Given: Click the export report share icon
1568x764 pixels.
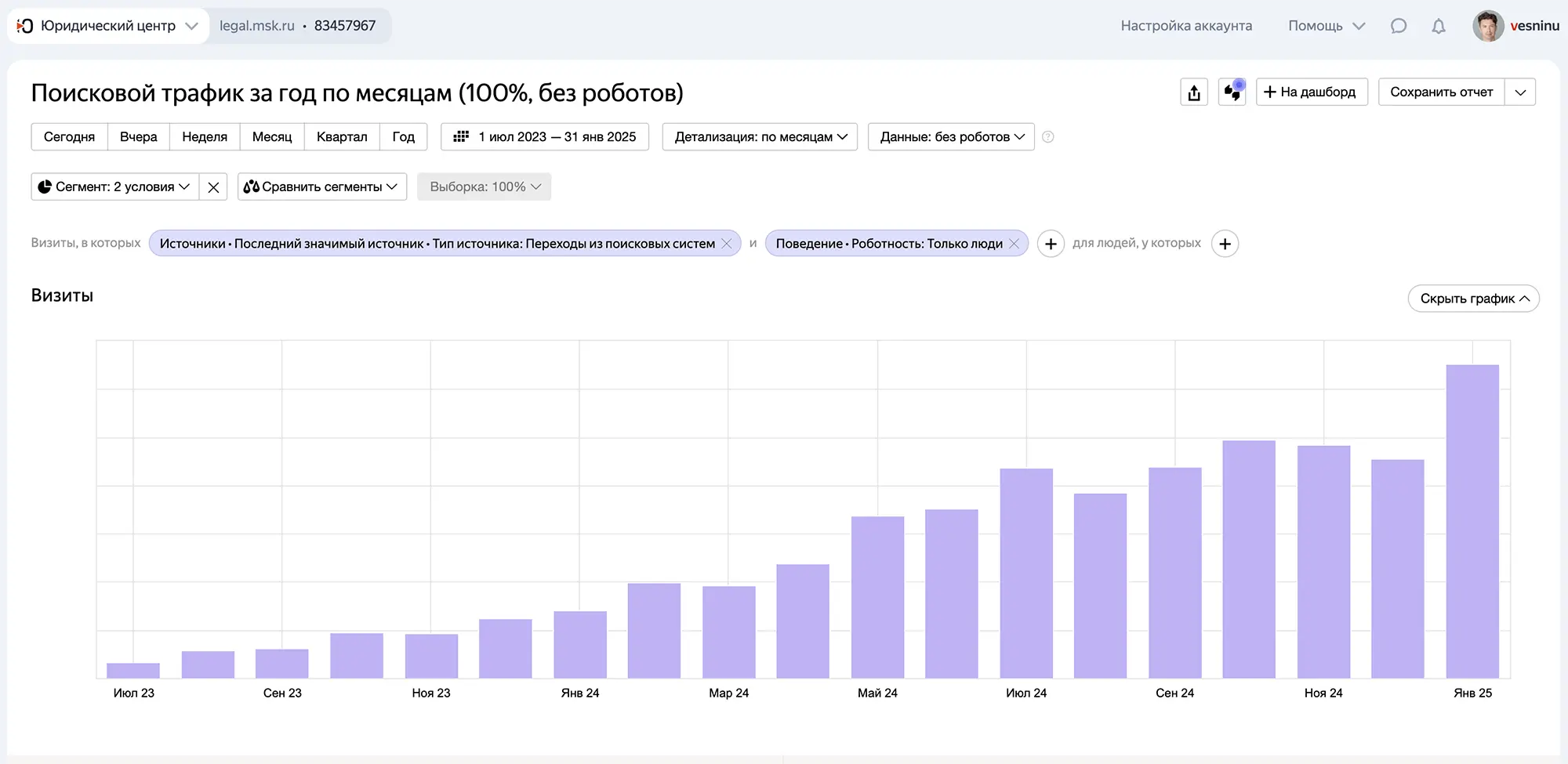Looking at the screenshot, I should 1193,92.
